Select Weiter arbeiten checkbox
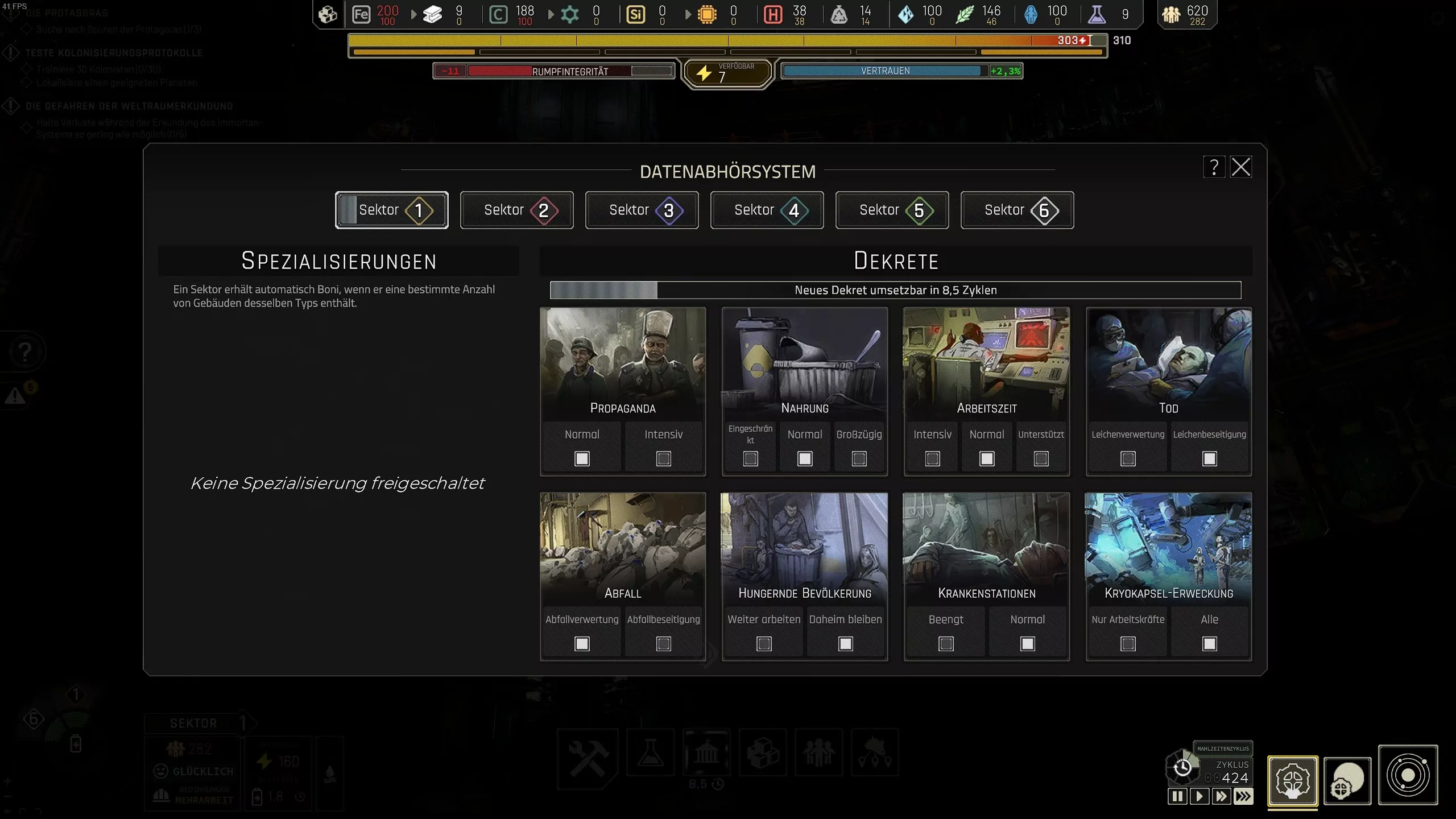This screenshot has height=819, width=1456. click(764, 644)
